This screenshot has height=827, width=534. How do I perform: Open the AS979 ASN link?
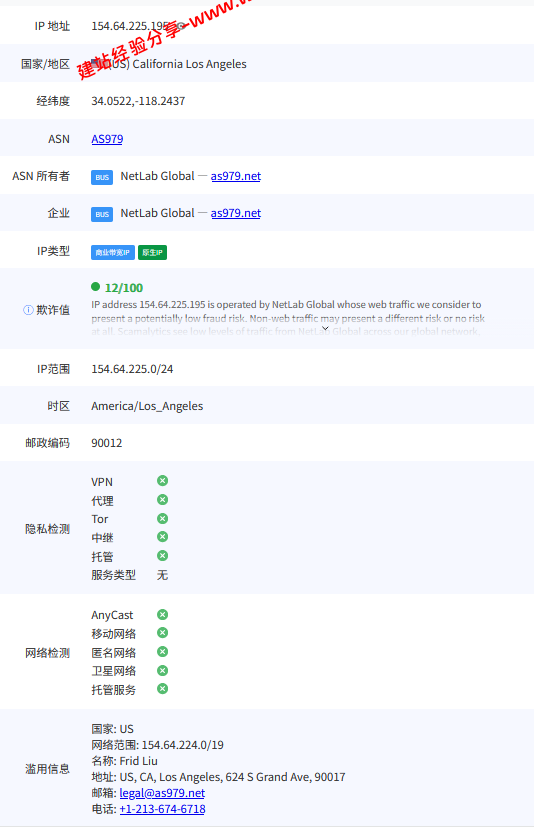tap(107, 139)
